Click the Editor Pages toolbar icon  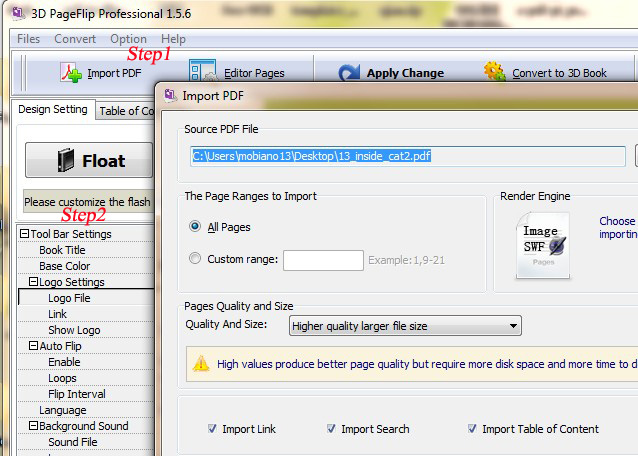click(x=202, y=71)
